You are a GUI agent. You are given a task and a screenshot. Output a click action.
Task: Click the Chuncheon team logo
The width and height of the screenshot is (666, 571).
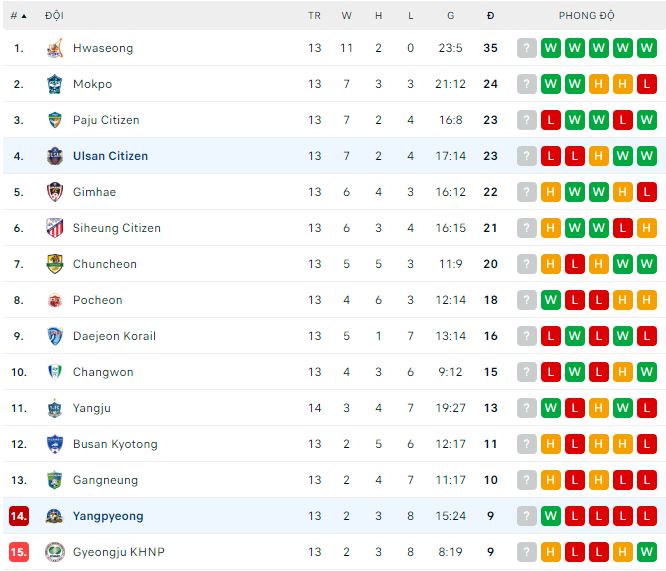click(x=55, y=264)
